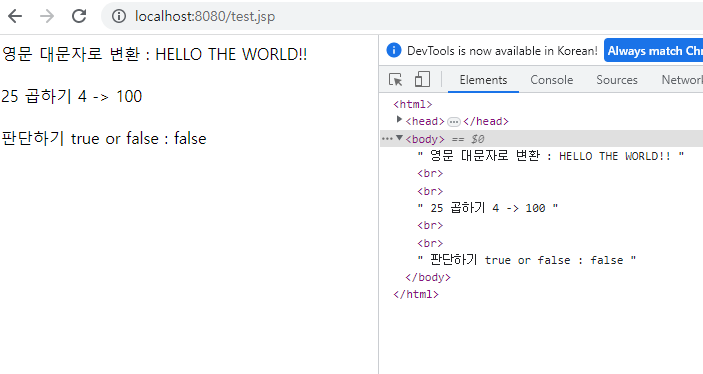Select the opening html tag node
This screenshot has width=703, height=374.
pos(412,104)
